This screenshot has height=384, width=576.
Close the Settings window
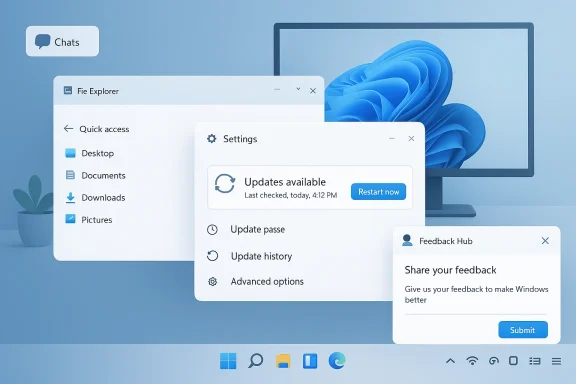tap(411, 139)
